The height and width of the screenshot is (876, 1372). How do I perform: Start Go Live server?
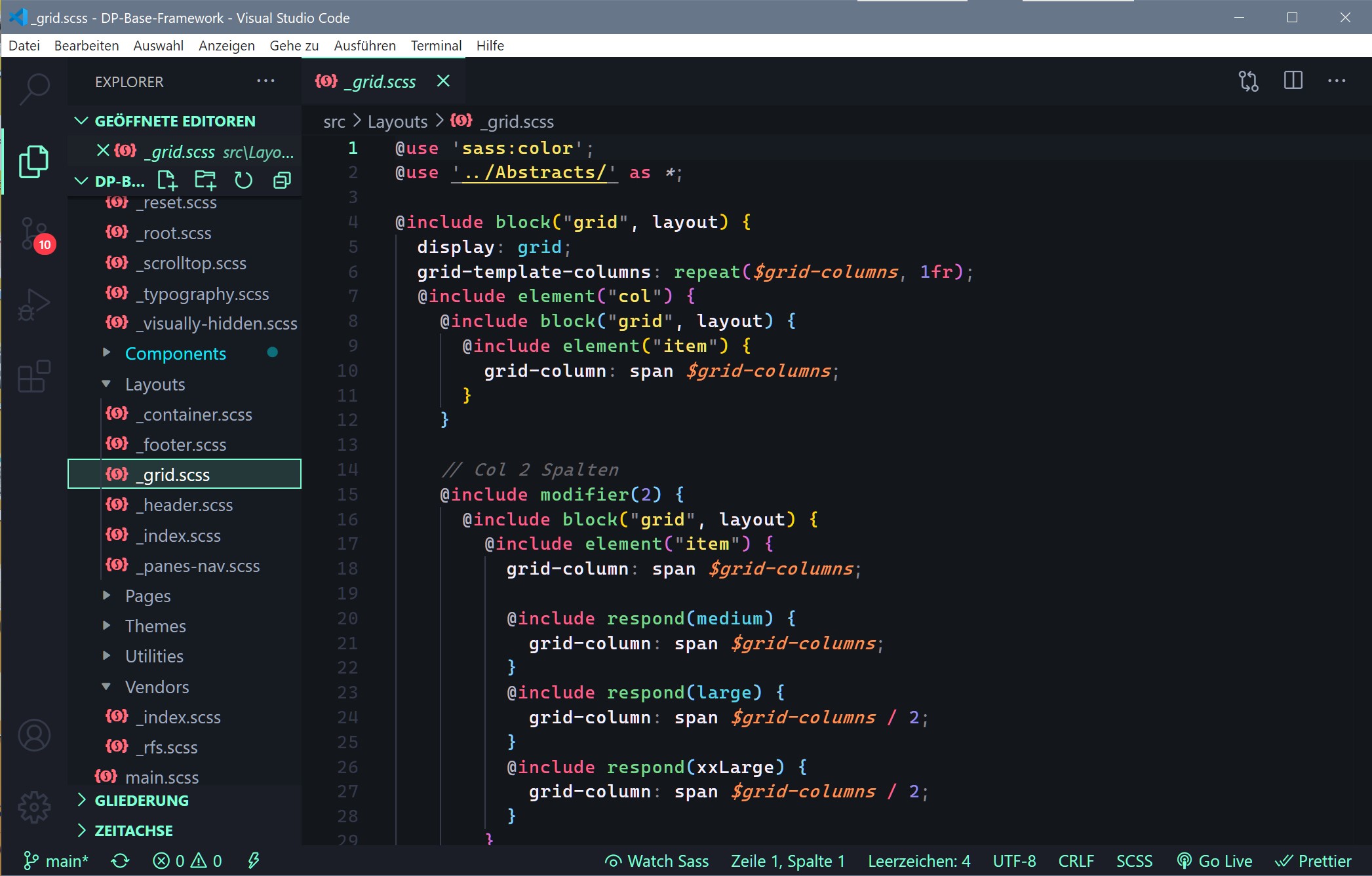1215,861
